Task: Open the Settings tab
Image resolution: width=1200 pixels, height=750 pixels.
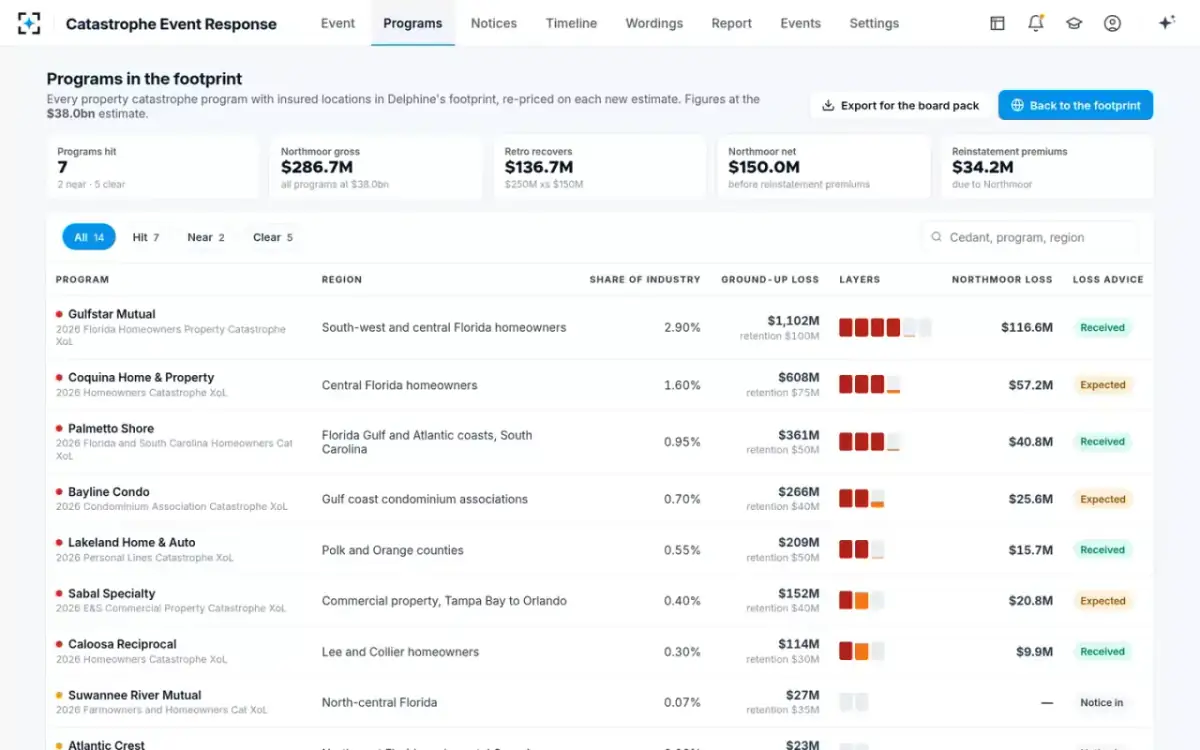Action: pos(874,23)
